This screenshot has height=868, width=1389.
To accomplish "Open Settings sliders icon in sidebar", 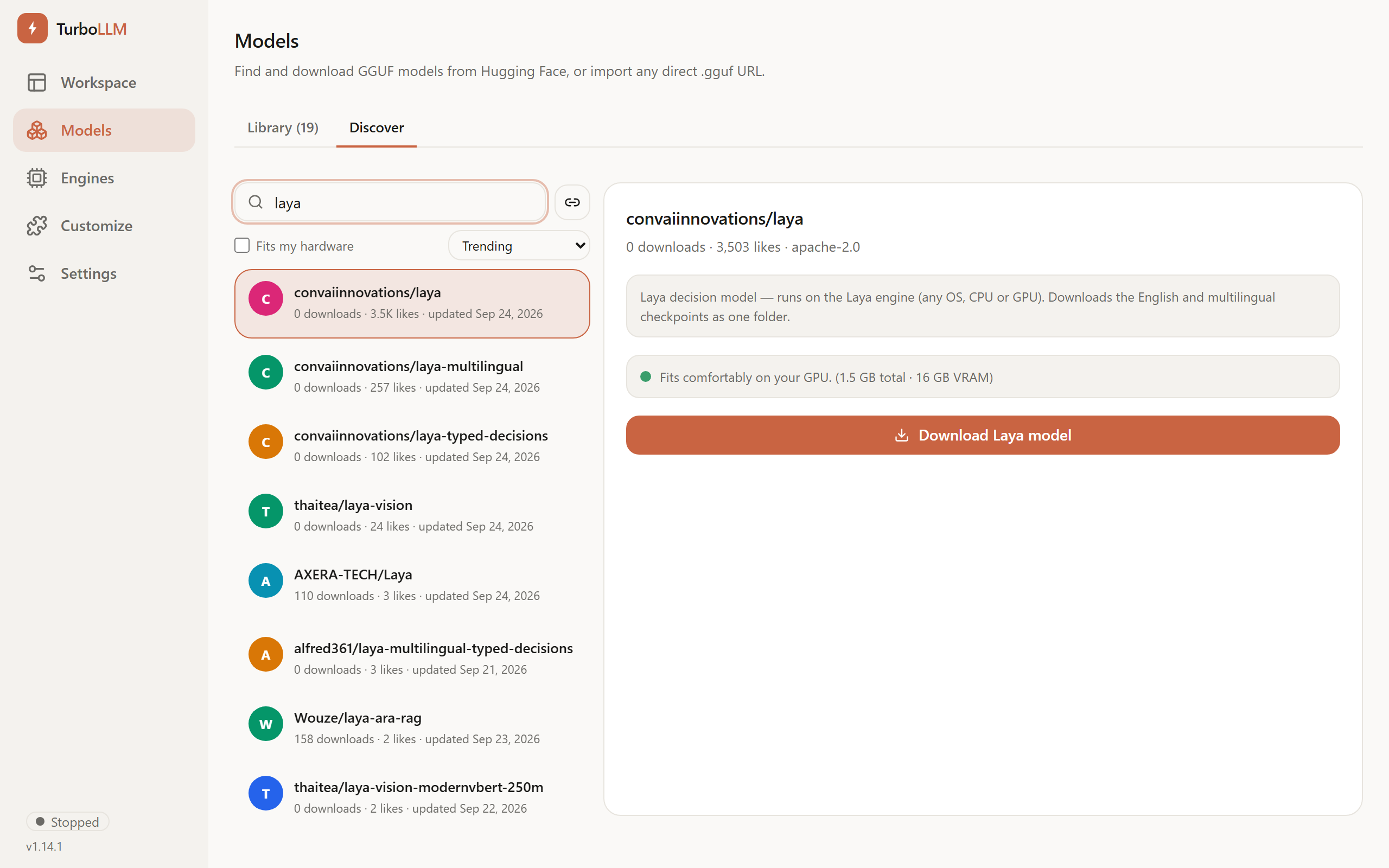I will tap(37, 273).
